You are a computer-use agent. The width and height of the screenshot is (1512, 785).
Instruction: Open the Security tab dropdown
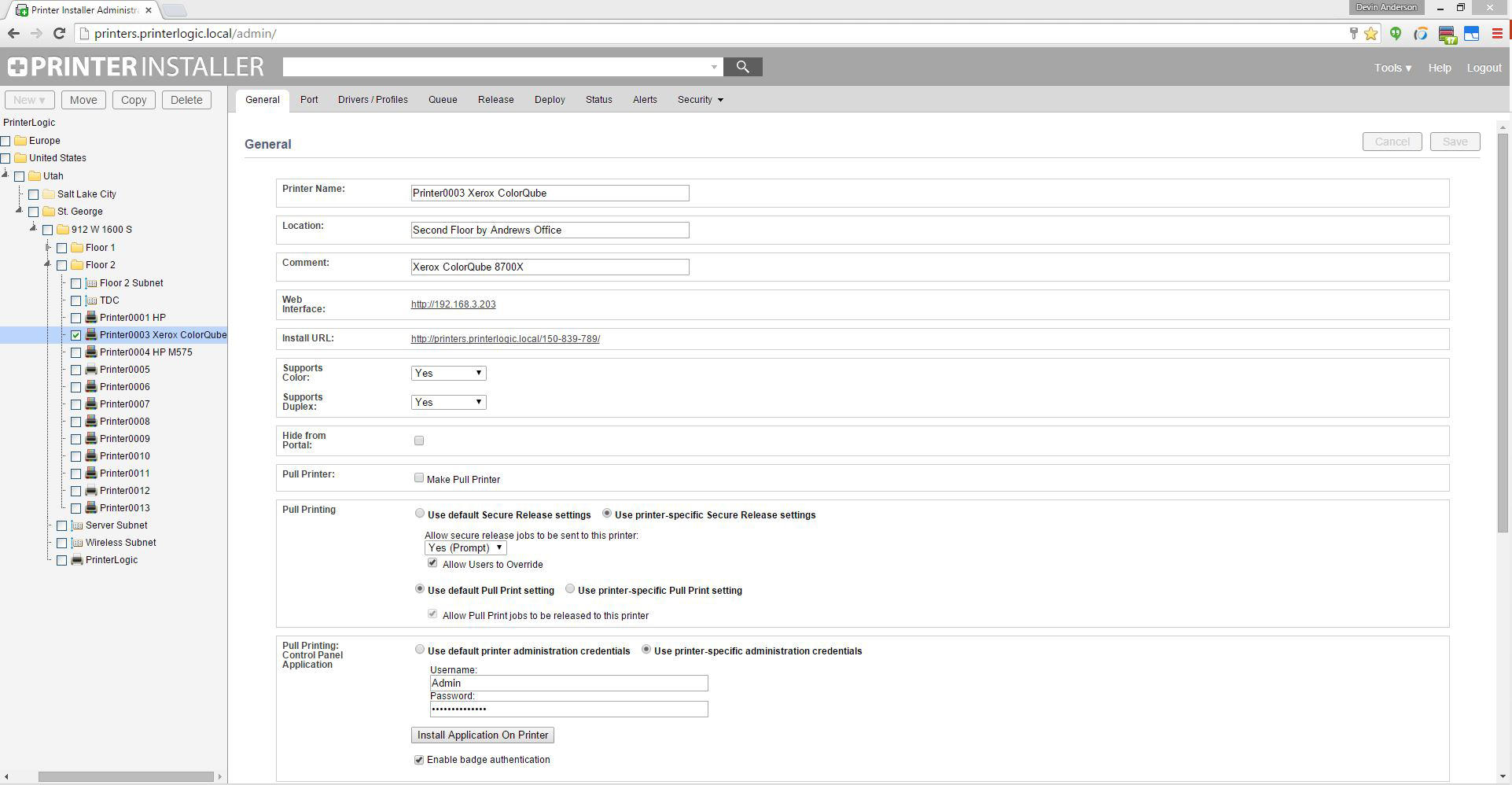[700, 100]
